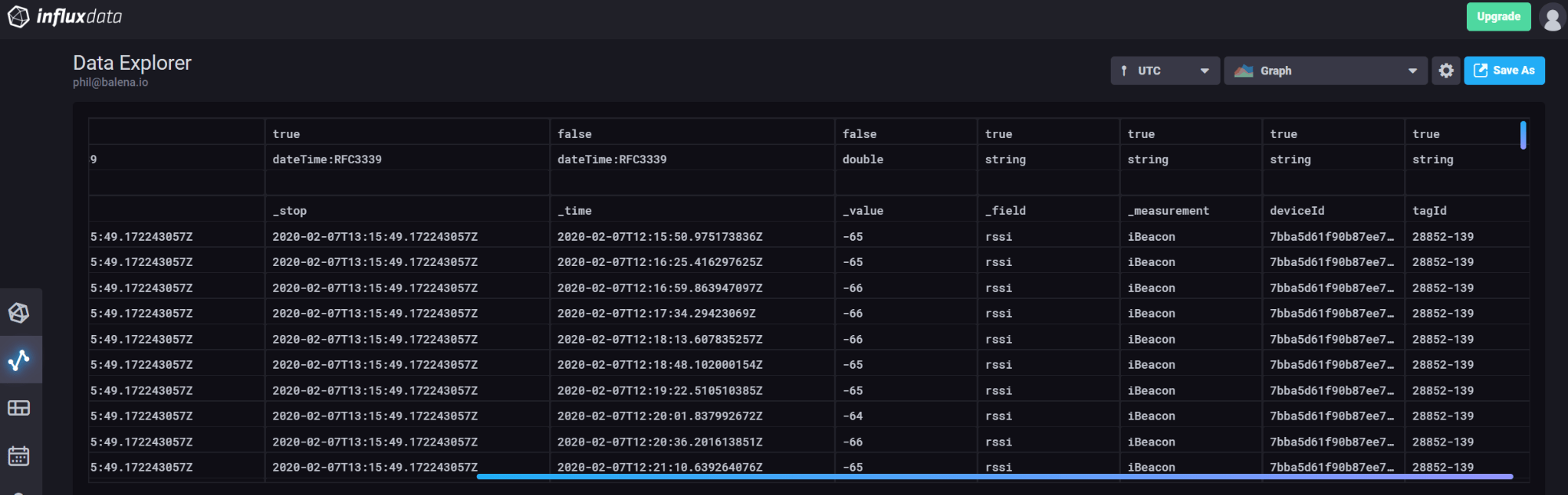This screenshot has width=1568, height=495.
Task: Select the Data Explorer icon in sidebar
Action: pyautogui.click(x=19, y=360)
